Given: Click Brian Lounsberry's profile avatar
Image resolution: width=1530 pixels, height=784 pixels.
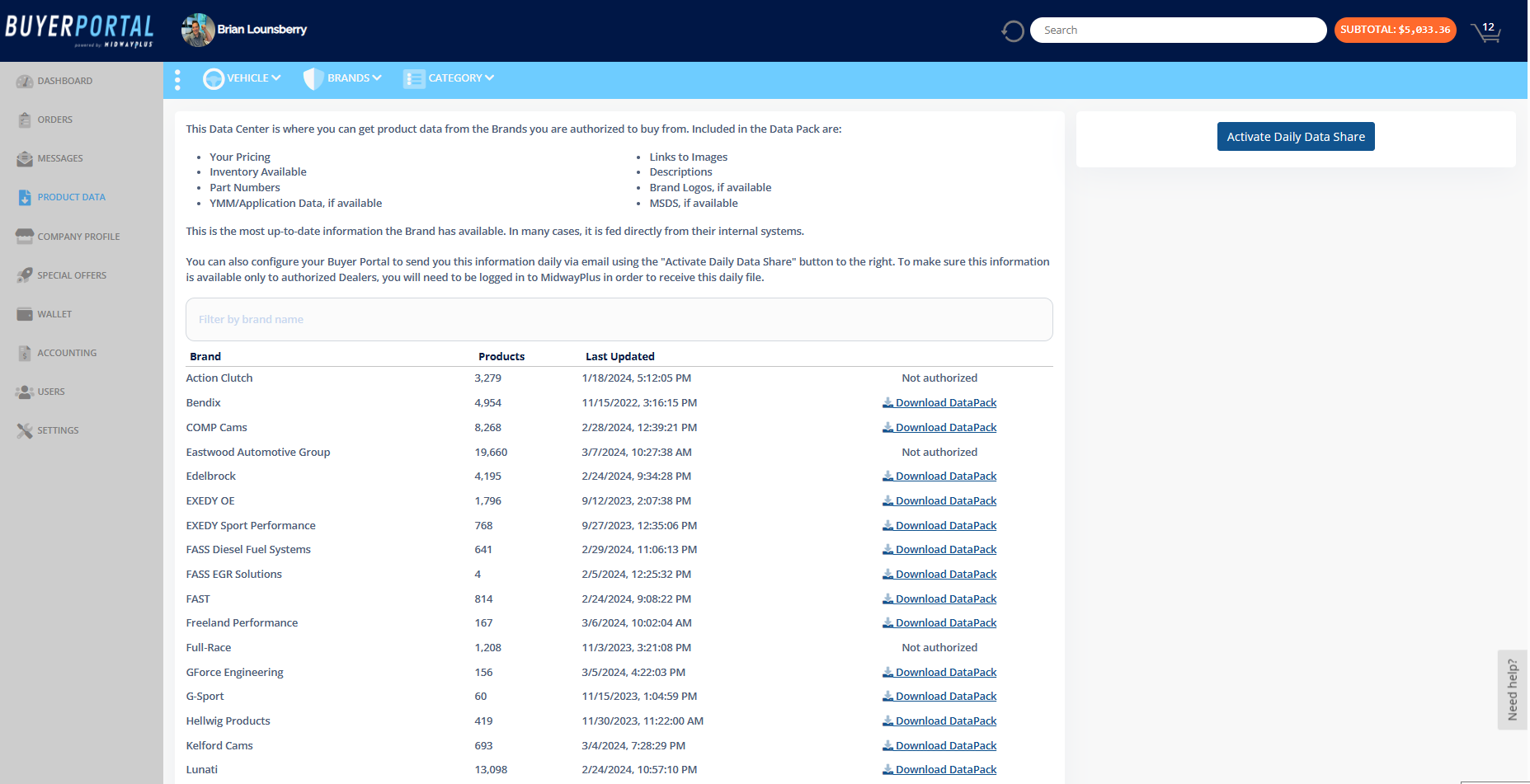Looking at the screenshot, I should 198,30.
